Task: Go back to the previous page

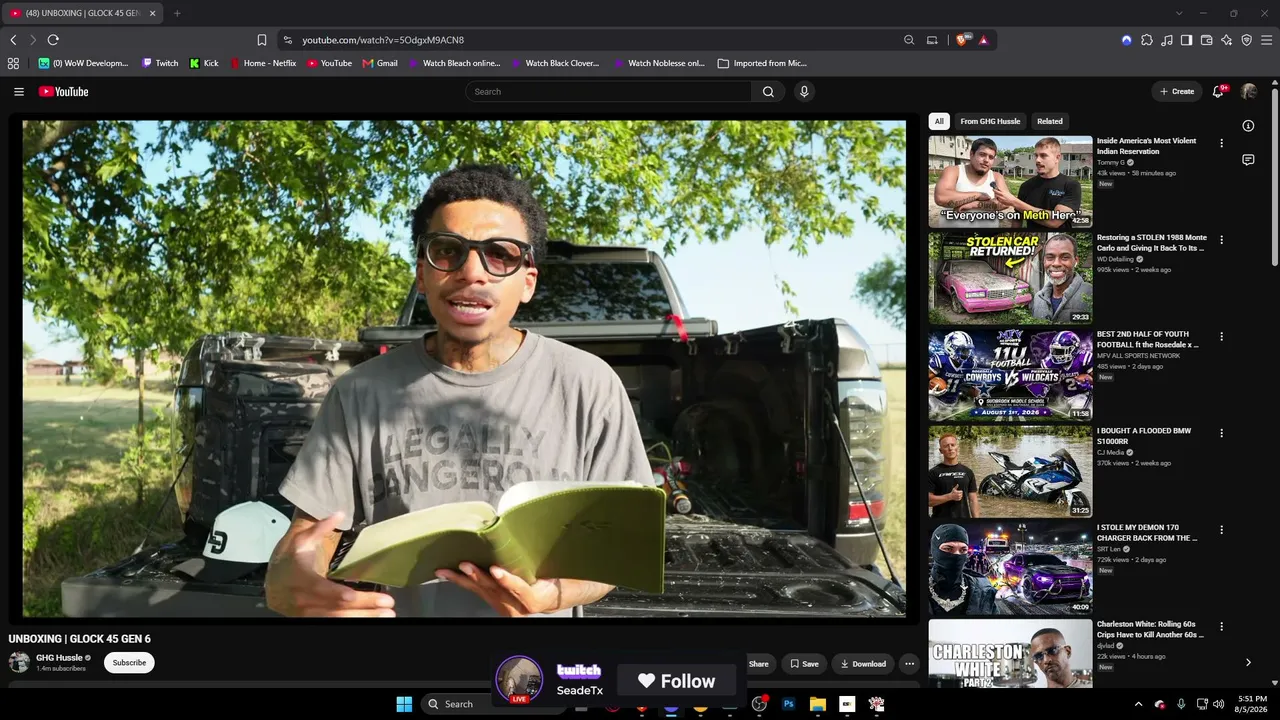Action: (13, 40)
